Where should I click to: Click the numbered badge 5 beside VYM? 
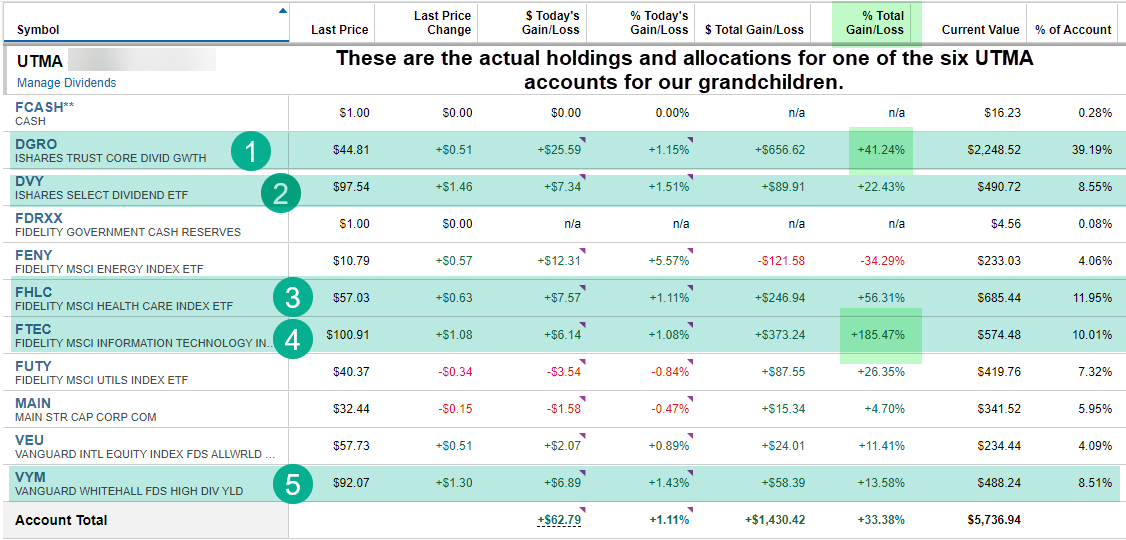pyautogui.click(x=292, y=485)
